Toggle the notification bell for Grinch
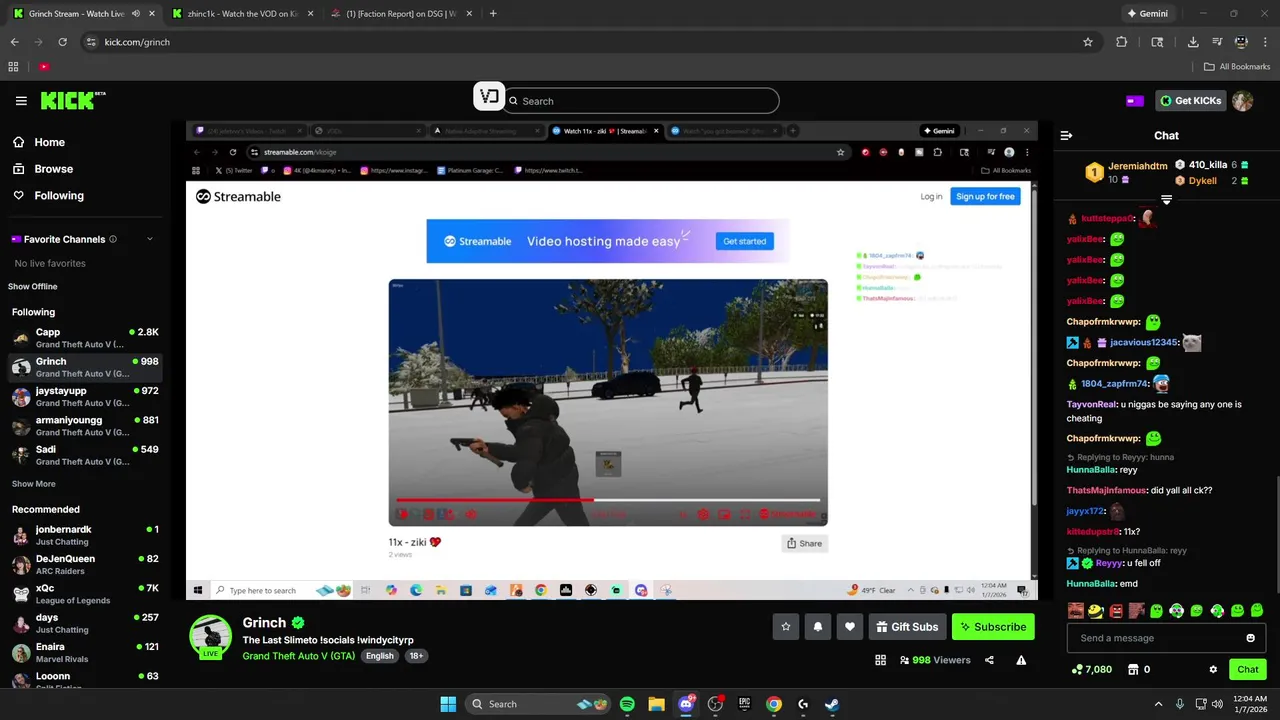1280x720 pixels. [818, 627]
